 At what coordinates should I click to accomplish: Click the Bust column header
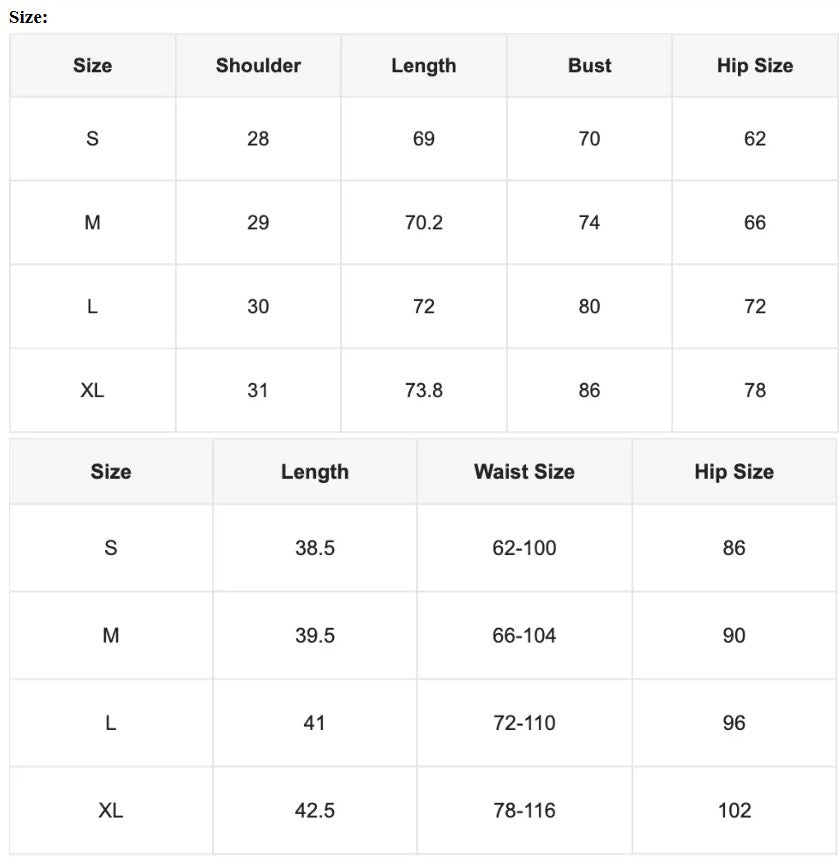click(589, 66)
